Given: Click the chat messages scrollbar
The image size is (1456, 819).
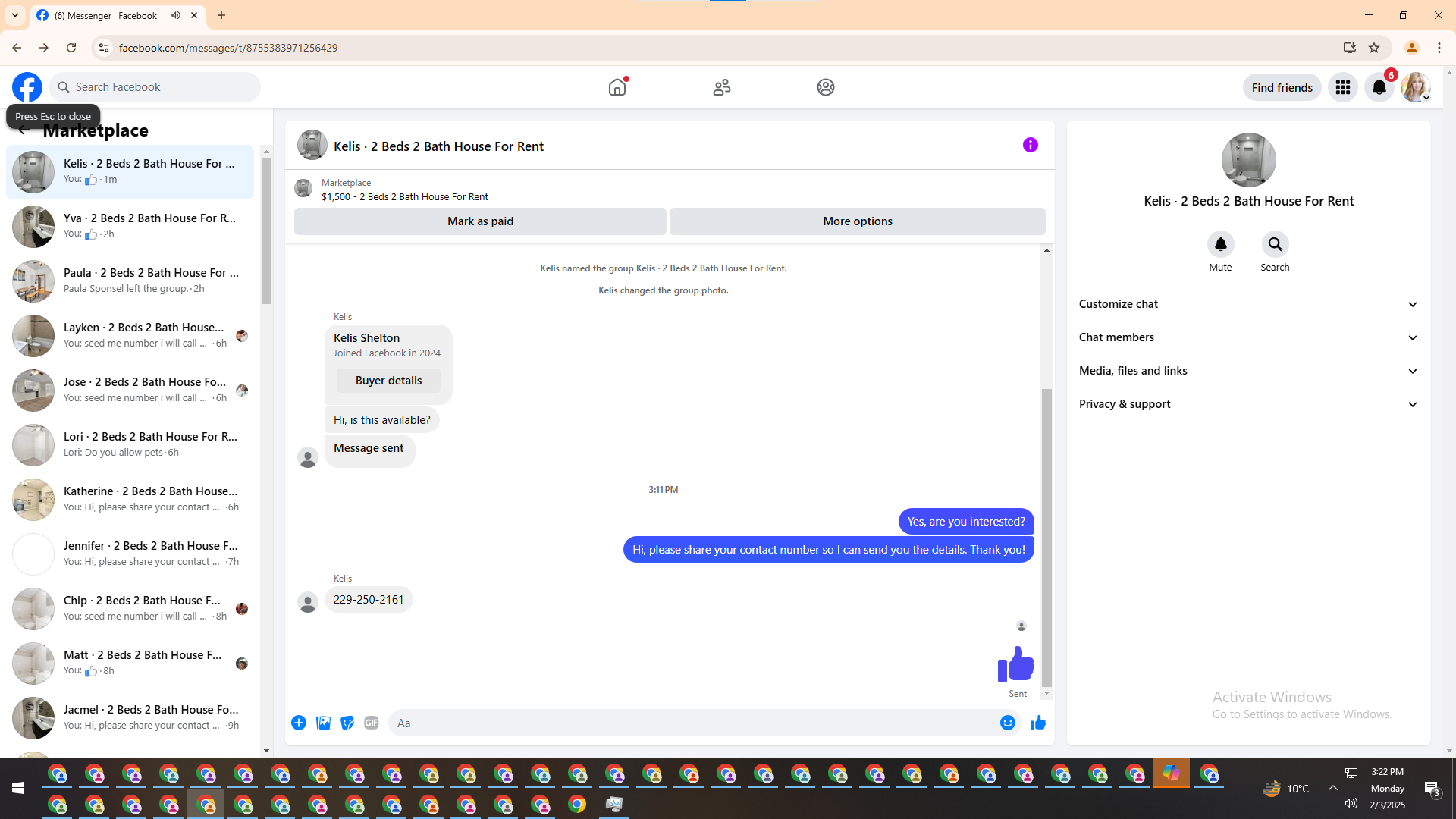Looking at the screenshot, I should click(1046, 537).
